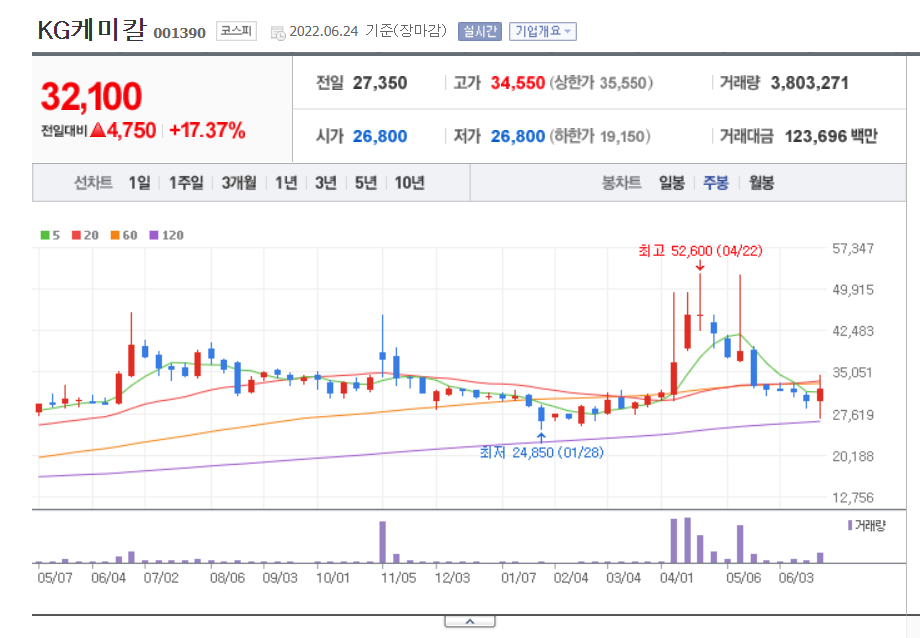
Task: Select the 5년 line chart period
Action: tap(366, 183)
